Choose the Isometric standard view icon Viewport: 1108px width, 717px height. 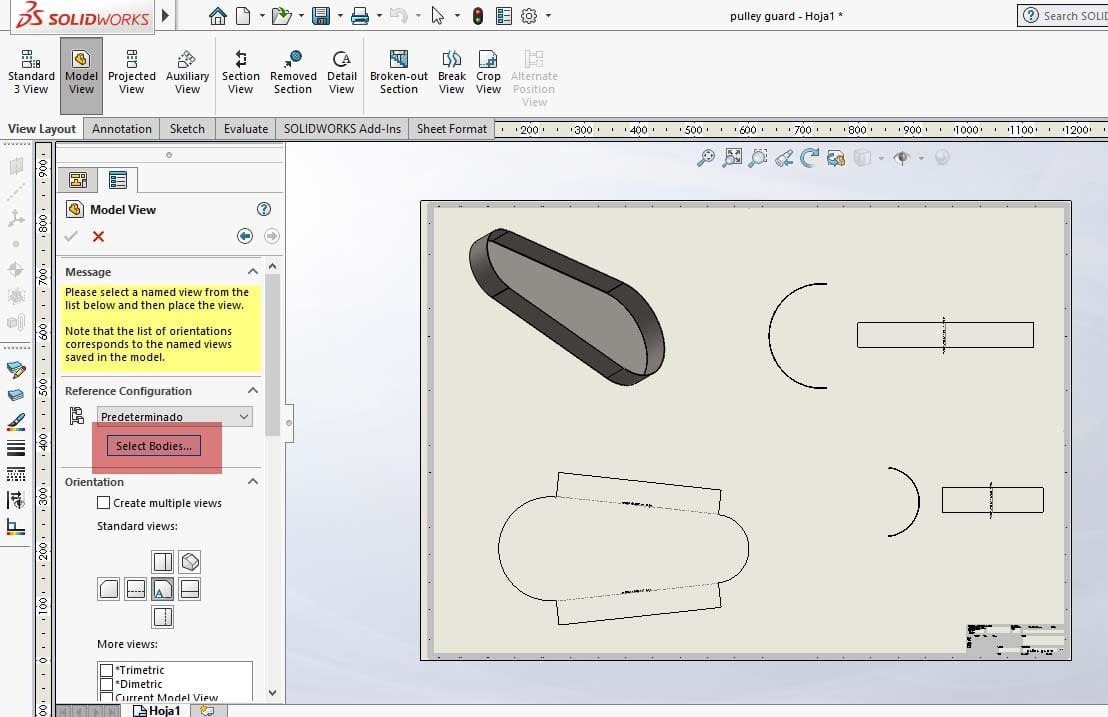187,561
